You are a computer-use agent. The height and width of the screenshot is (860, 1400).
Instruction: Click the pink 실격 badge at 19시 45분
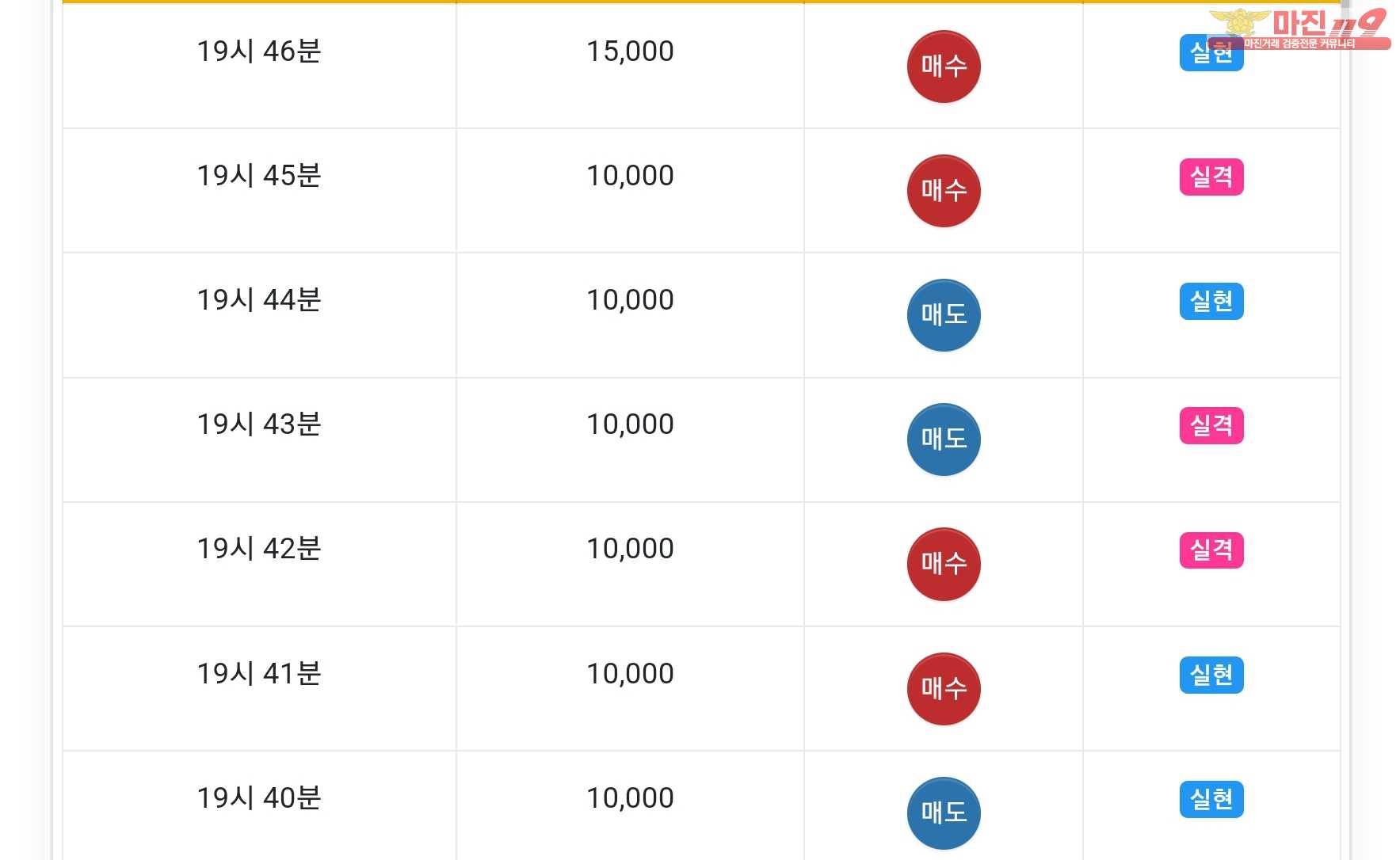pyautogui.click(x=1211, y=177)
